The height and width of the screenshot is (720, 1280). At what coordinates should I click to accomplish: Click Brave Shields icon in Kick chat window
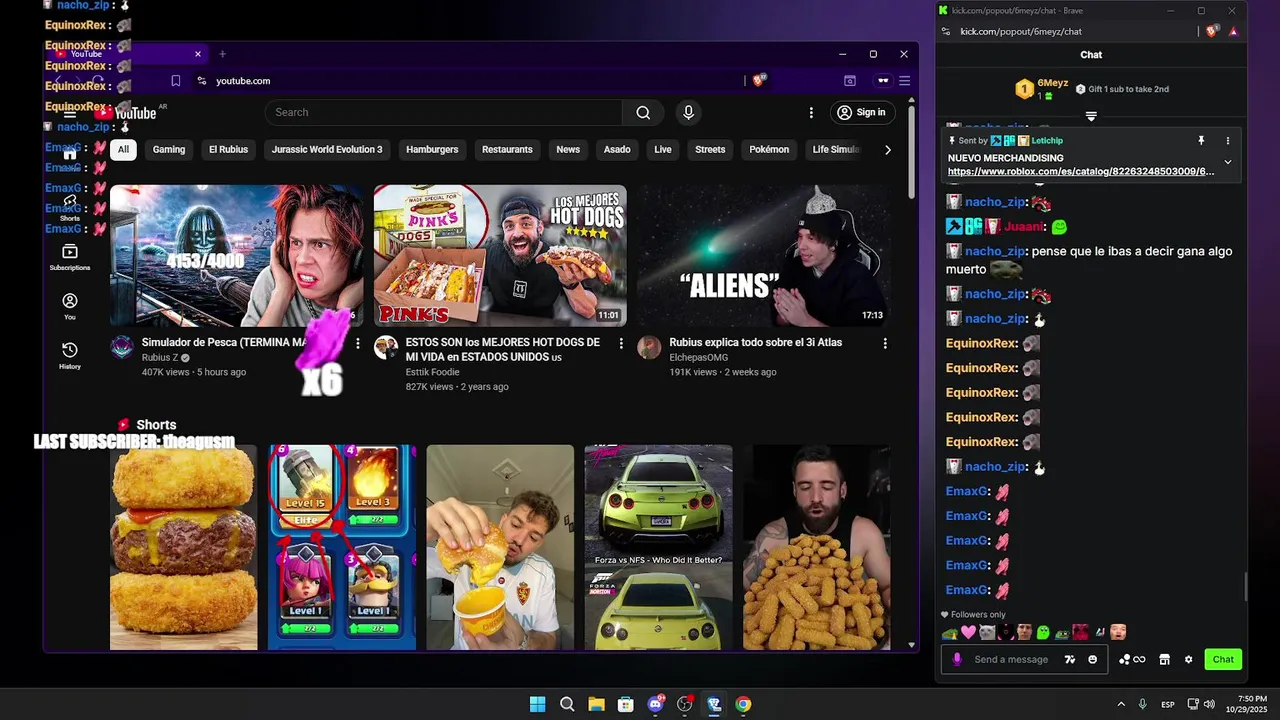coord(1212,31)
